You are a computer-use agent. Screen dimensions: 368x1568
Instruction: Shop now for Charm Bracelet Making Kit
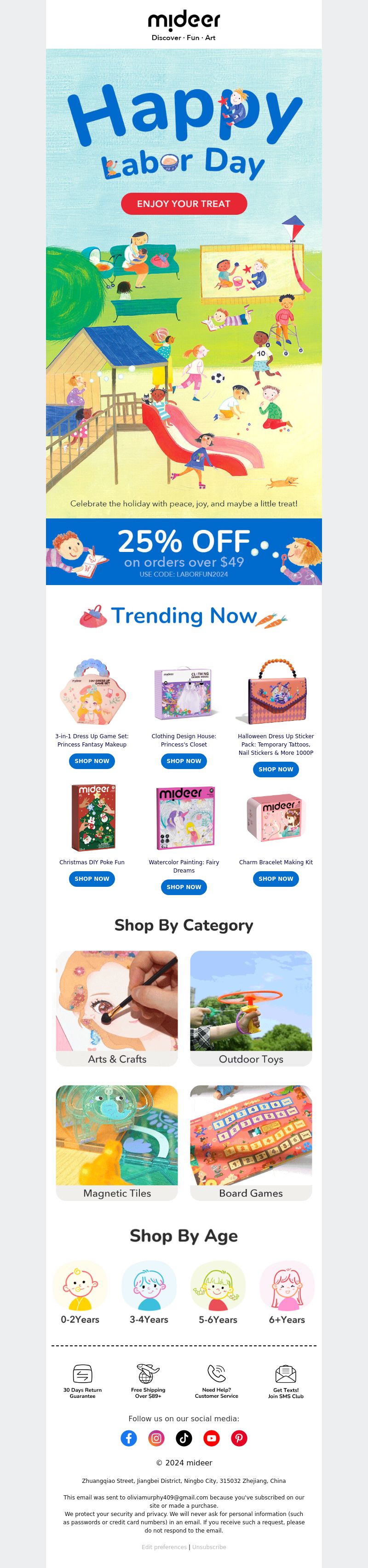pyautogui.click(x=276, y=879)
